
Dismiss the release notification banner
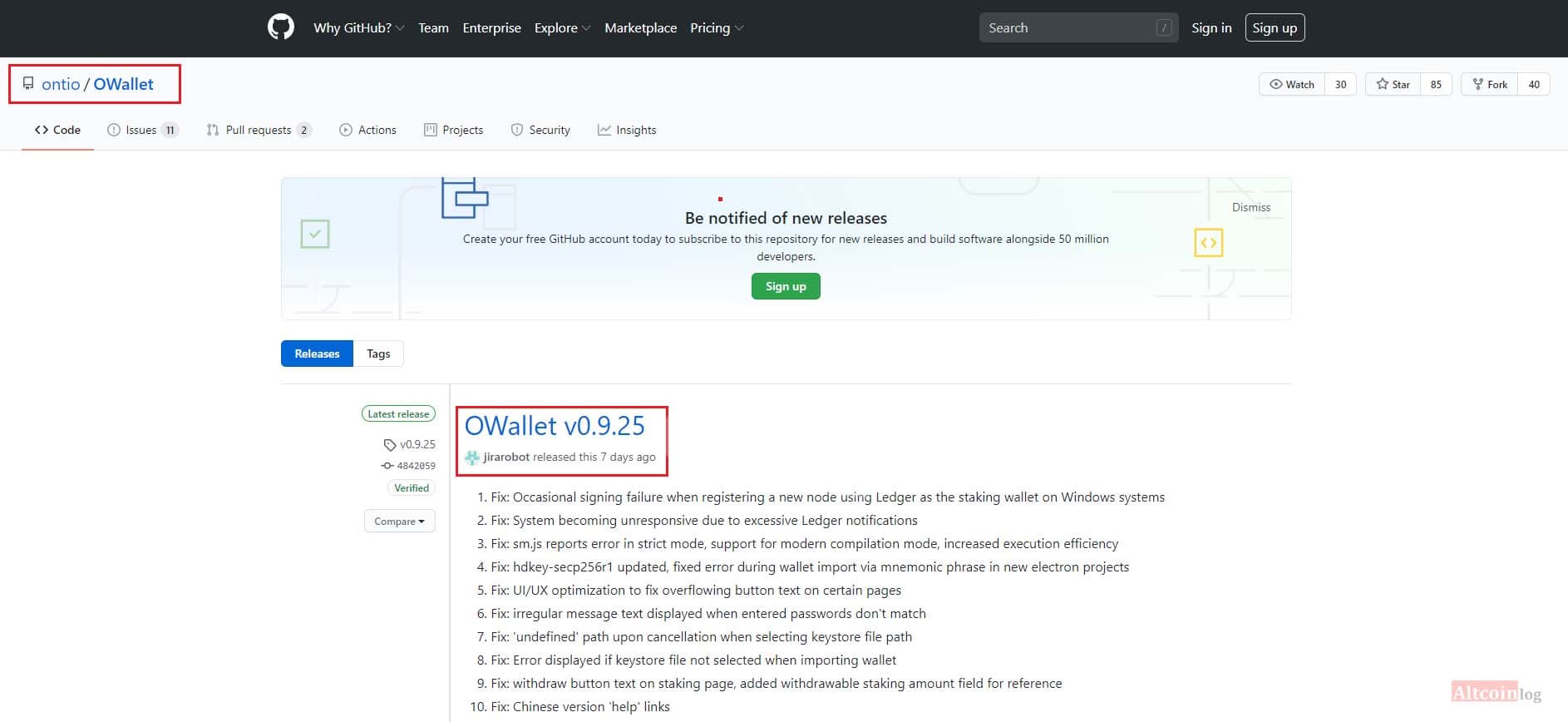pos(1251,207)
